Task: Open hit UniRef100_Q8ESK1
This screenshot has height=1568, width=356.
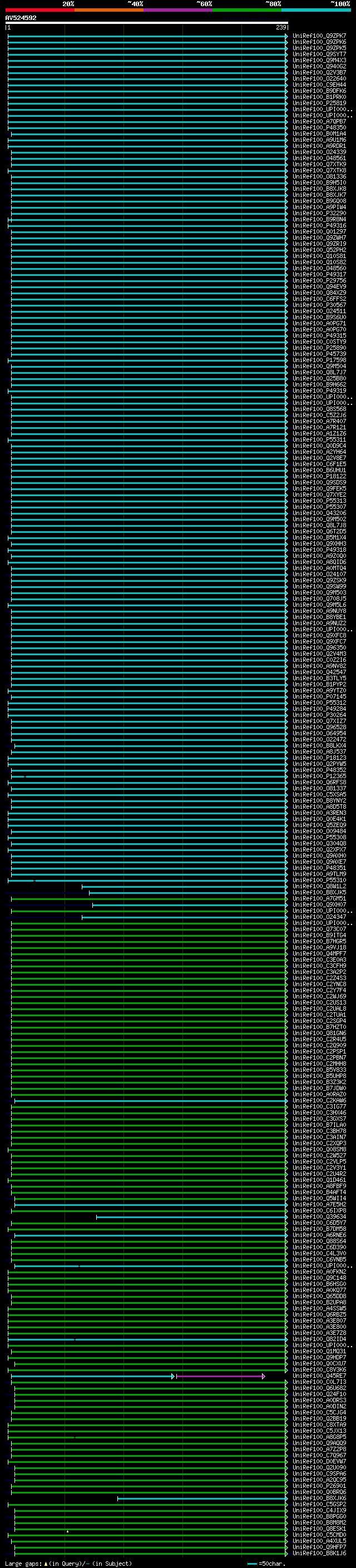Action: (x=319, y=1529)
